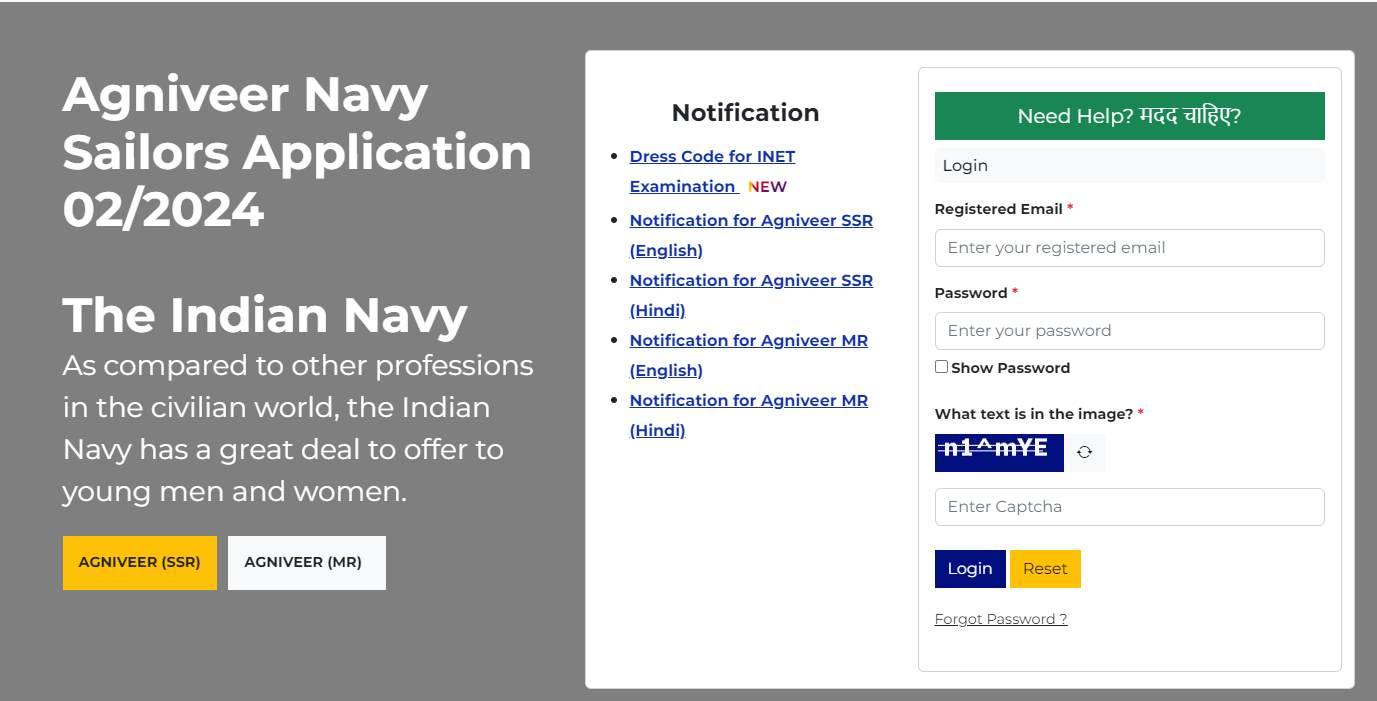The height and width of the screenshot is (701, 1377).
Task: Open Notification for Agniveer SSR (Hindi)
Action: point(751,295)
